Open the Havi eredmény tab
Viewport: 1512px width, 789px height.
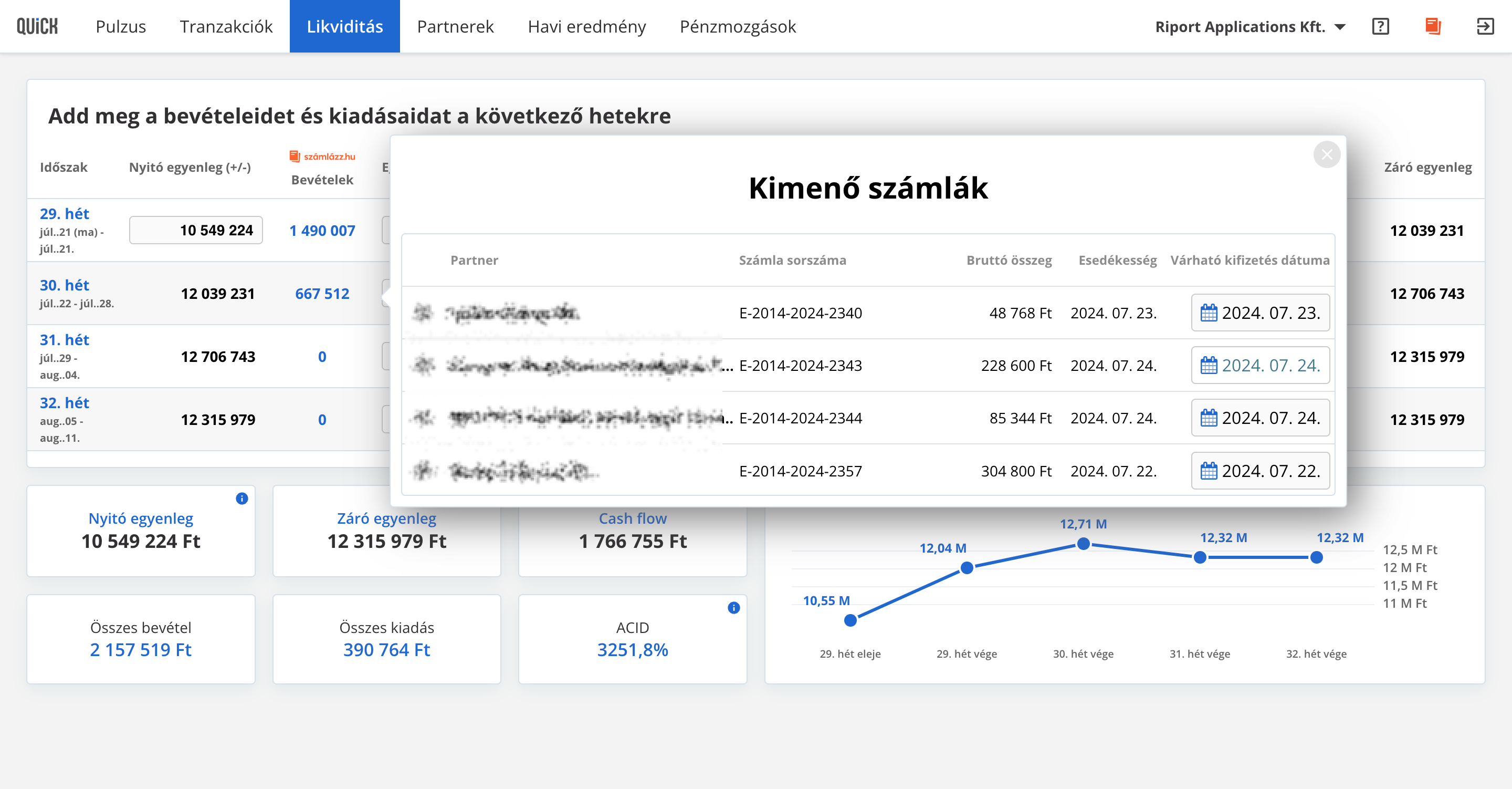coord(586,26)
